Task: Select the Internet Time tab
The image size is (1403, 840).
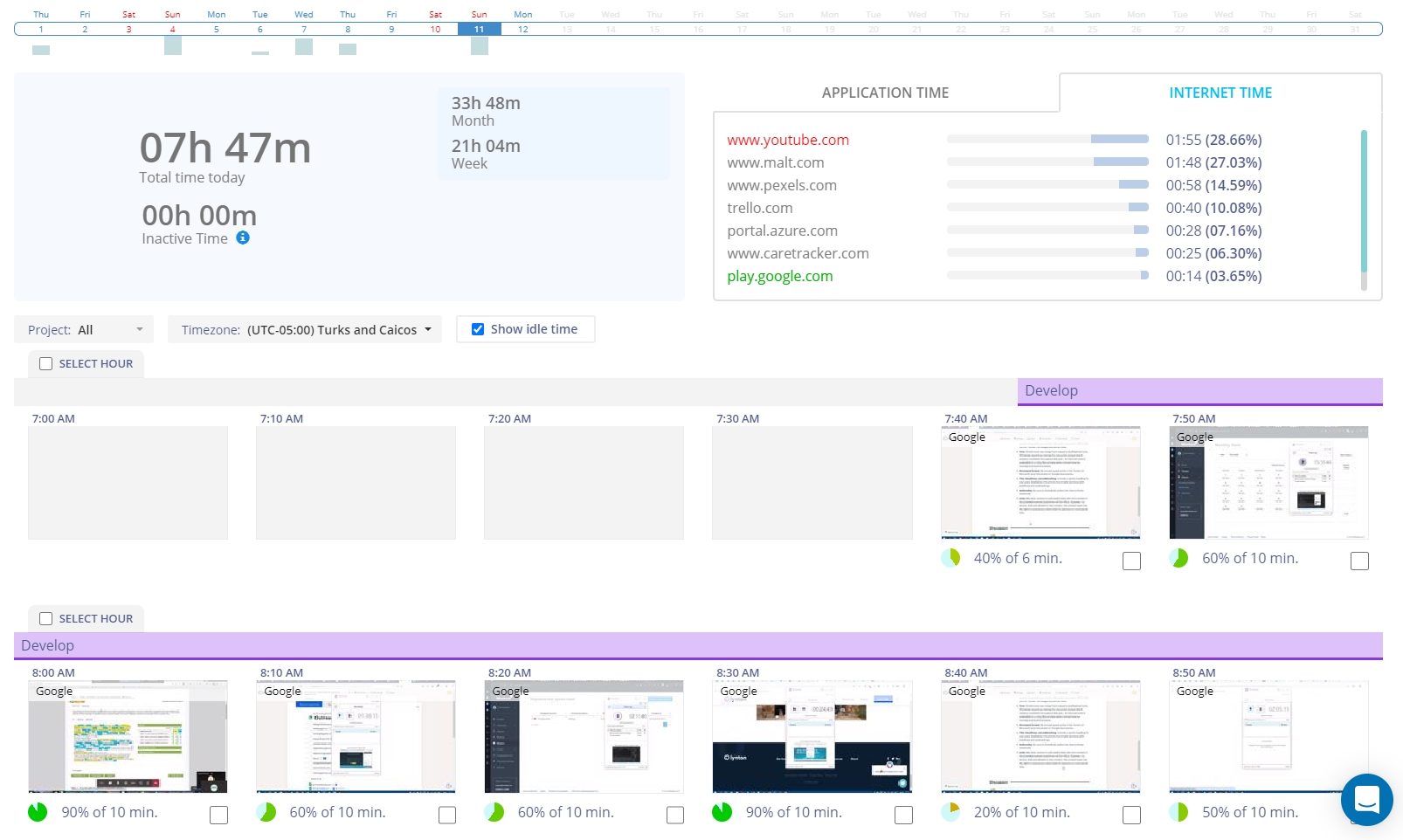Action: [1220, 93]
